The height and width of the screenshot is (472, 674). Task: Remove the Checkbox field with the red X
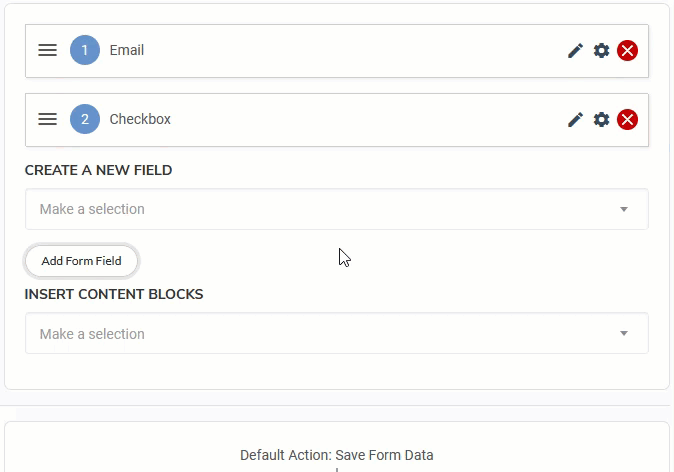(627, 120)
